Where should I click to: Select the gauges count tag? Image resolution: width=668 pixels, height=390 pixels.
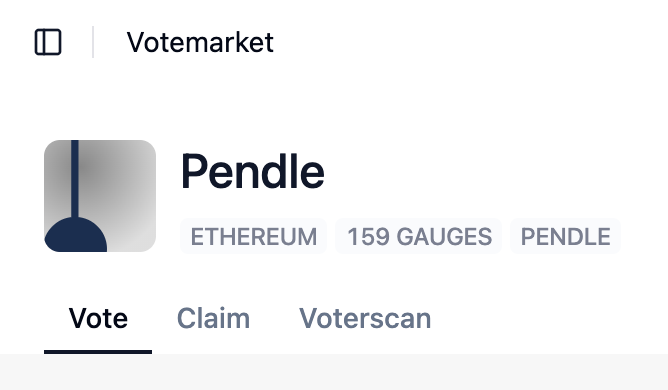[x=419, y=236]
